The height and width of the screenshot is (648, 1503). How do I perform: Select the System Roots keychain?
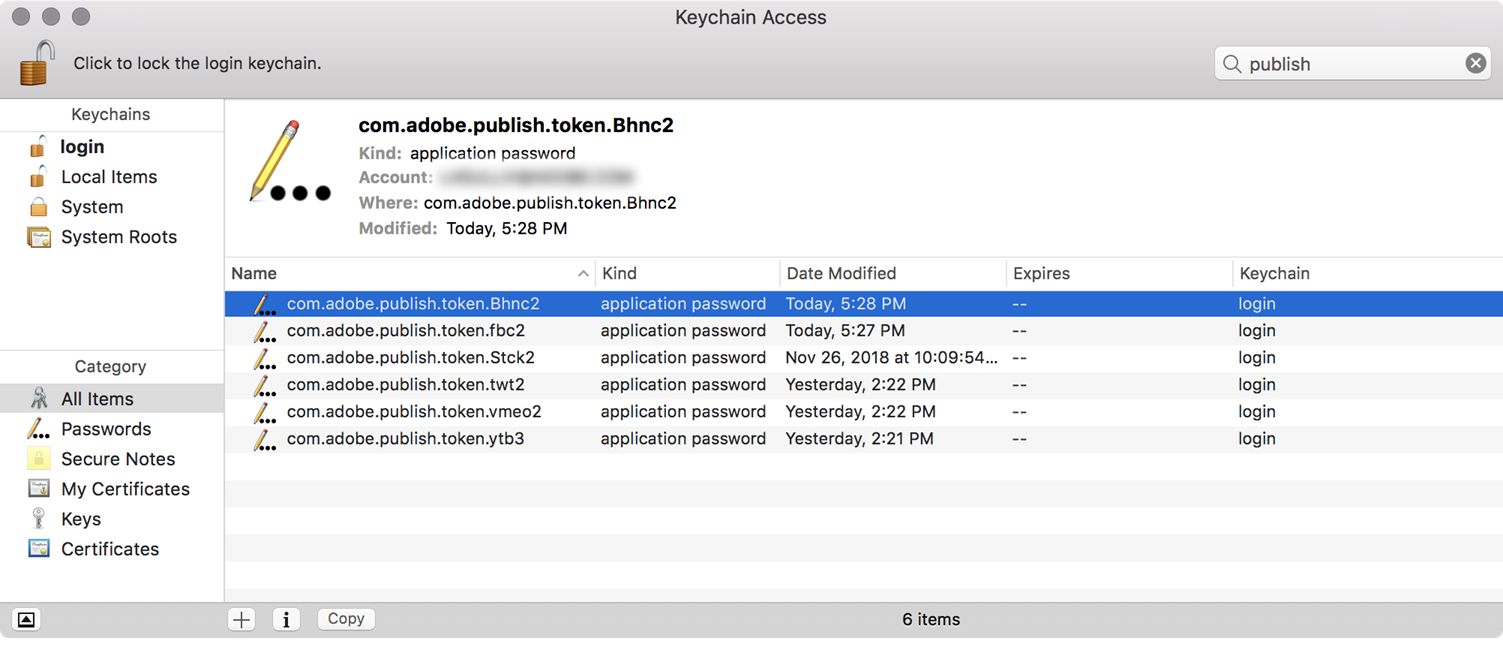[x=118, y=237]
